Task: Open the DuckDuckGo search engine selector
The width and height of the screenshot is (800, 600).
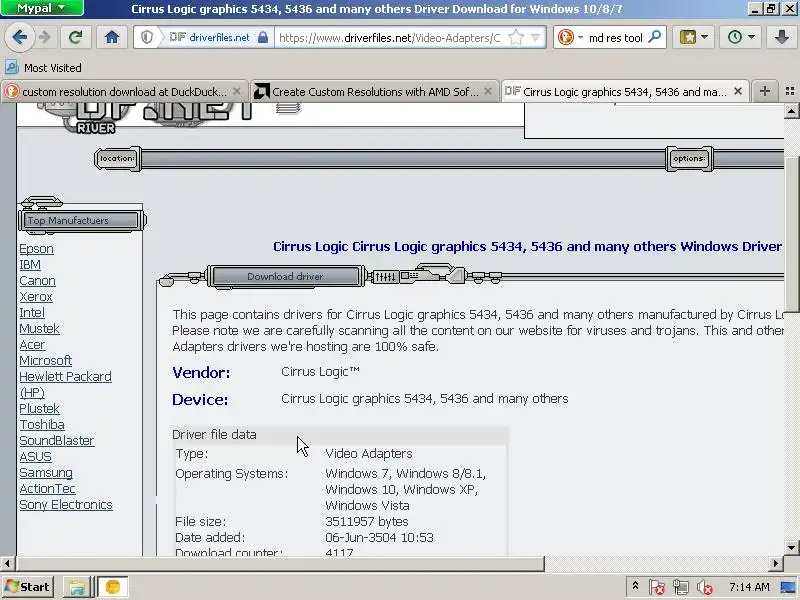Action: (x=569, y=37)
